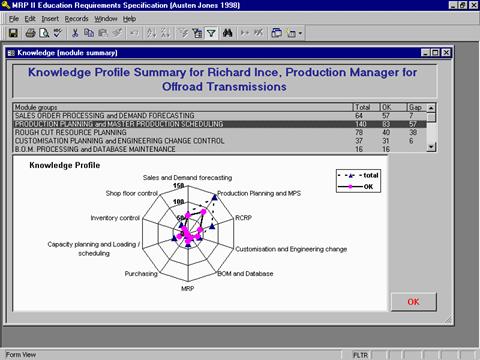Screen dimensions: 480x360
Task: Click the Form View status bar text
Action: click(21, 355)
